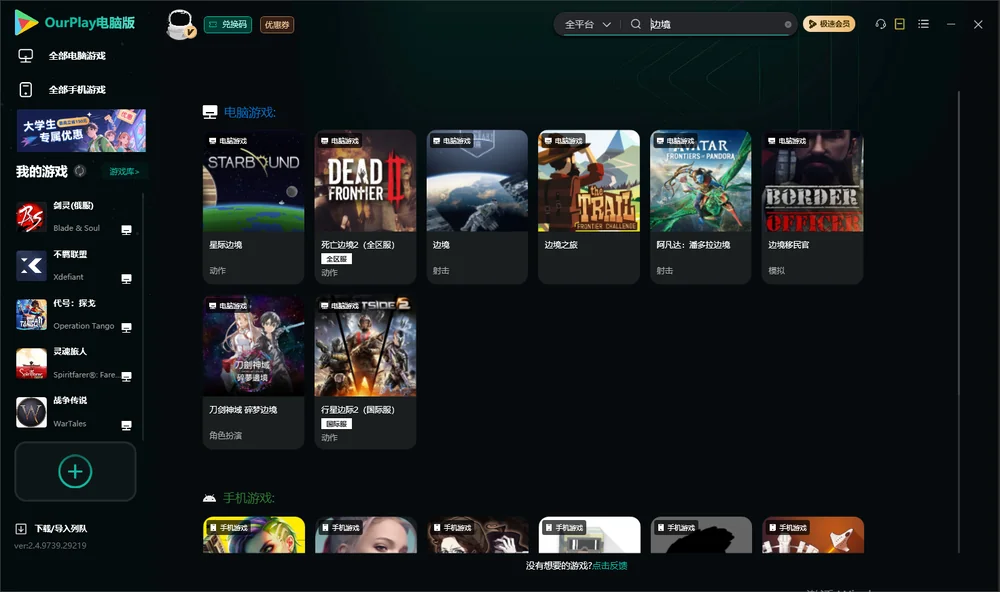Click the 电脑游戏 section header
Screen dimensions: 1000x592
tap(249, 112)
